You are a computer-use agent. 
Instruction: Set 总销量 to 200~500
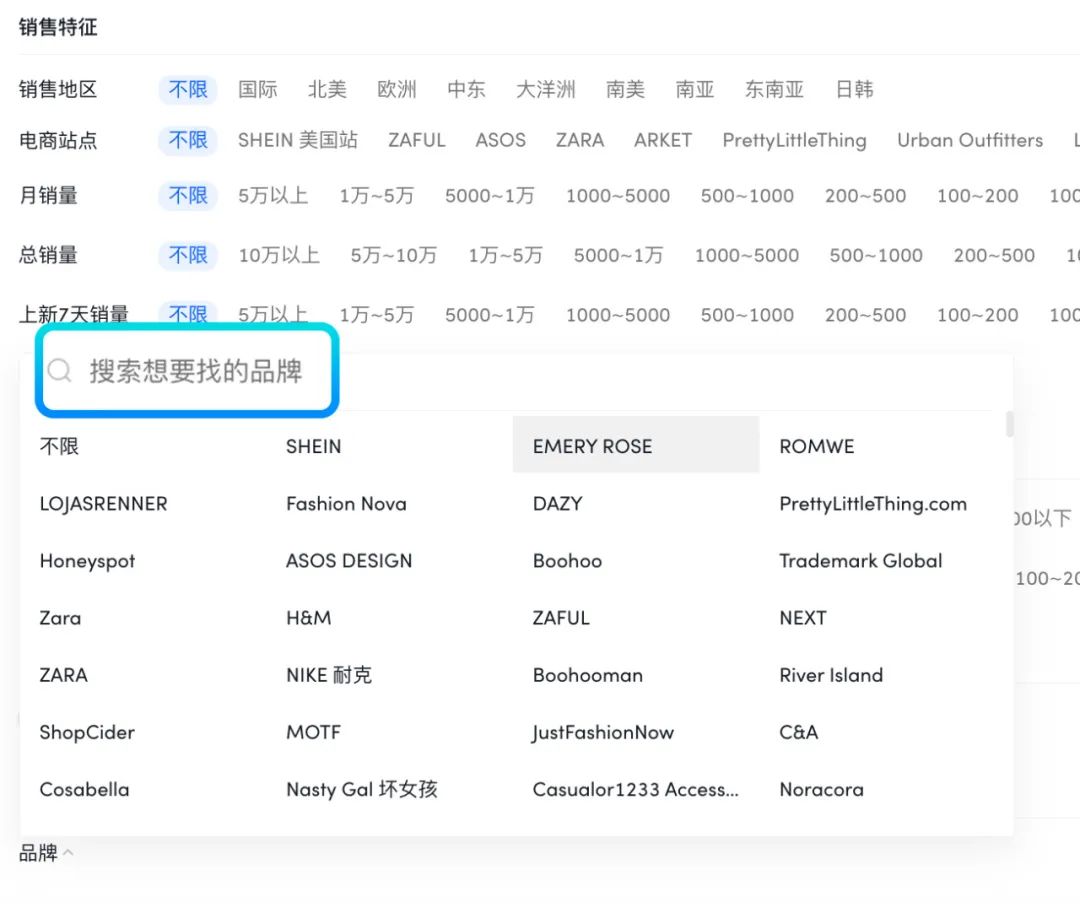(994, 255)
